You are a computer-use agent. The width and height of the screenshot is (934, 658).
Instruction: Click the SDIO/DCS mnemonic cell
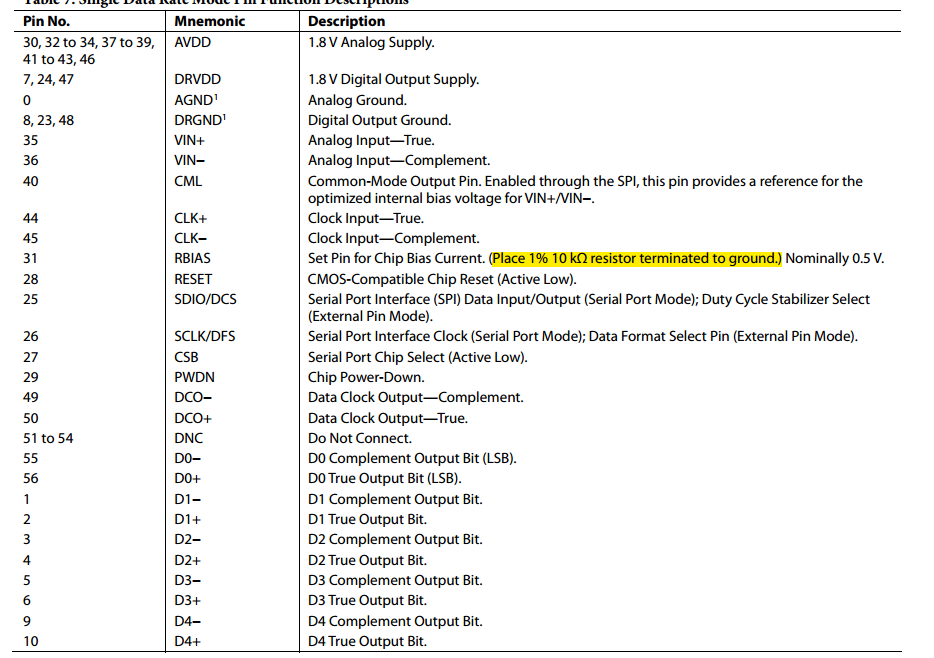click(206, 299)
